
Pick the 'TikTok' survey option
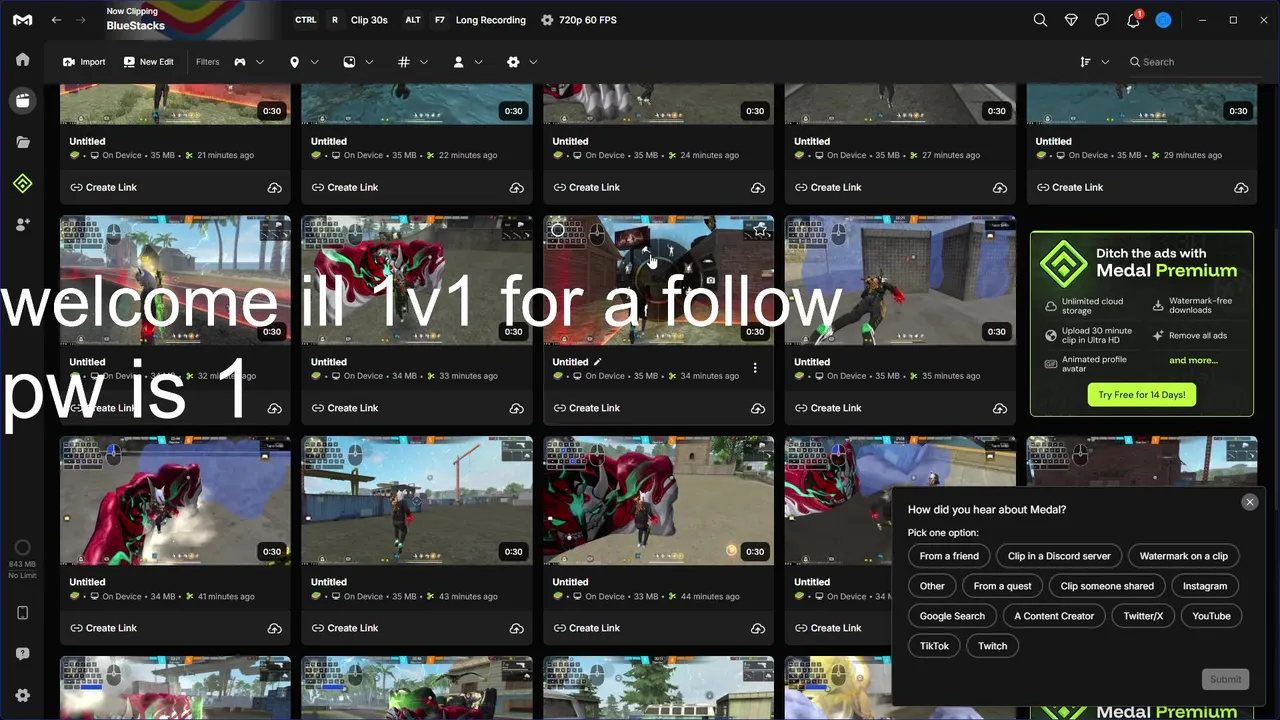coord(934,646)
